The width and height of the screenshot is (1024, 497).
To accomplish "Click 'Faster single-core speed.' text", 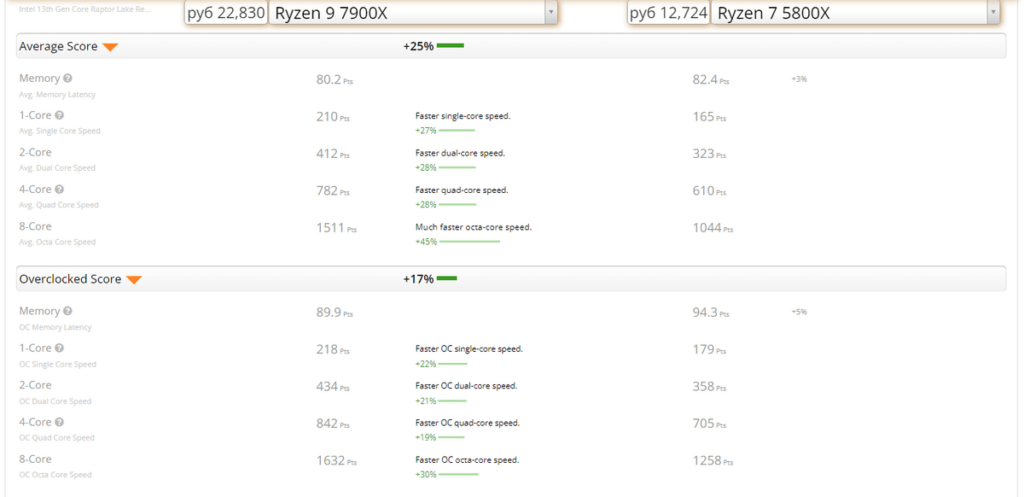I will (x=463, y=116).
